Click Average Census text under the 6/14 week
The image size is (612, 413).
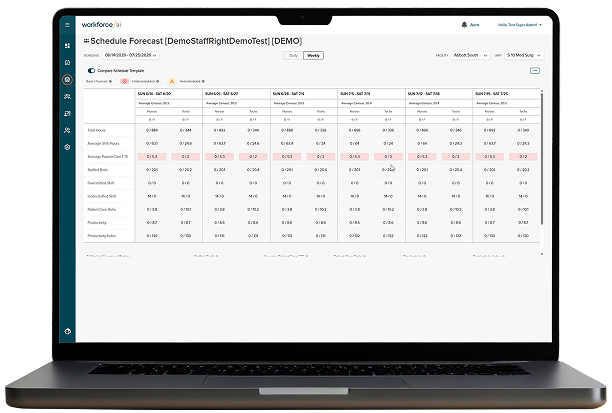[x=154, y=103]
